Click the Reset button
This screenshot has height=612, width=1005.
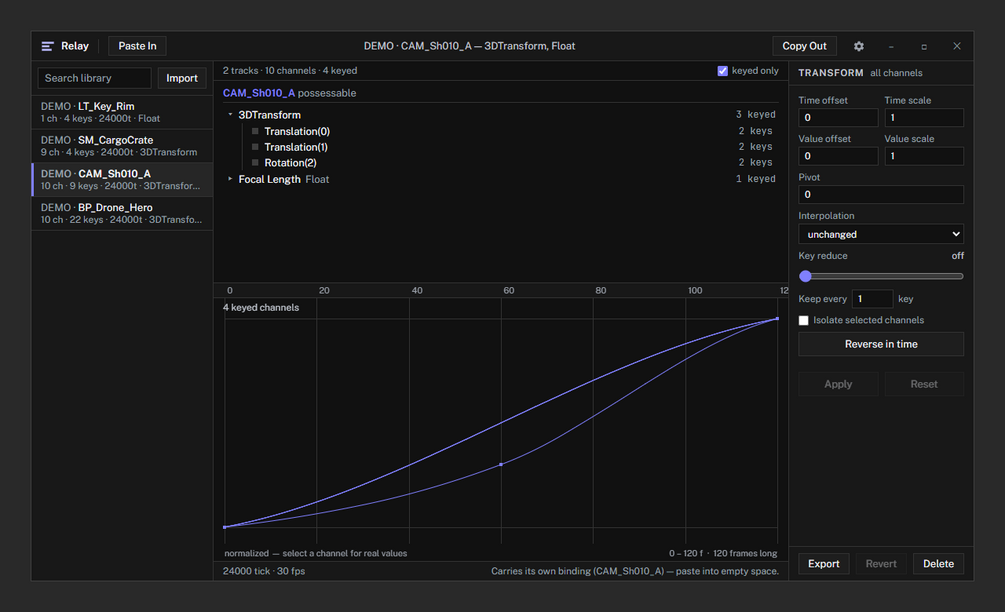coord(924,384)
